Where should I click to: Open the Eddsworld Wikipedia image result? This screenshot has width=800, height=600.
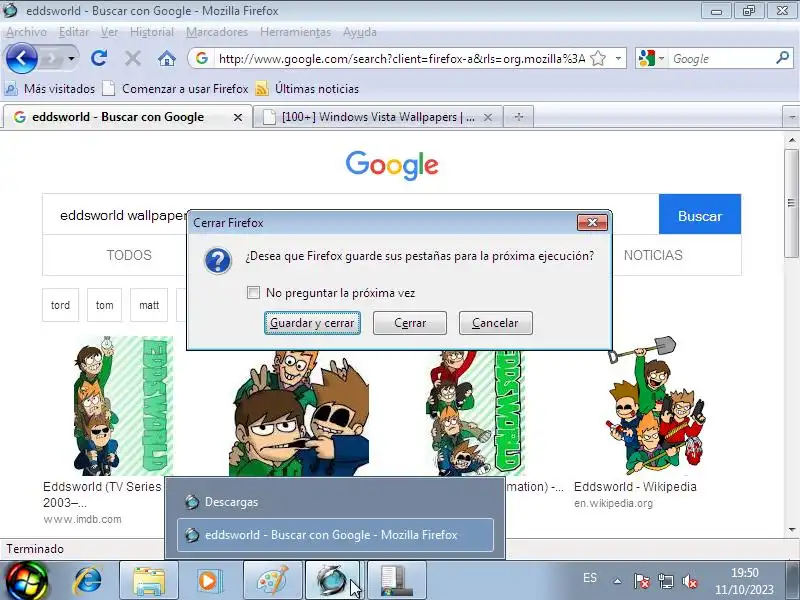point(657,406)
